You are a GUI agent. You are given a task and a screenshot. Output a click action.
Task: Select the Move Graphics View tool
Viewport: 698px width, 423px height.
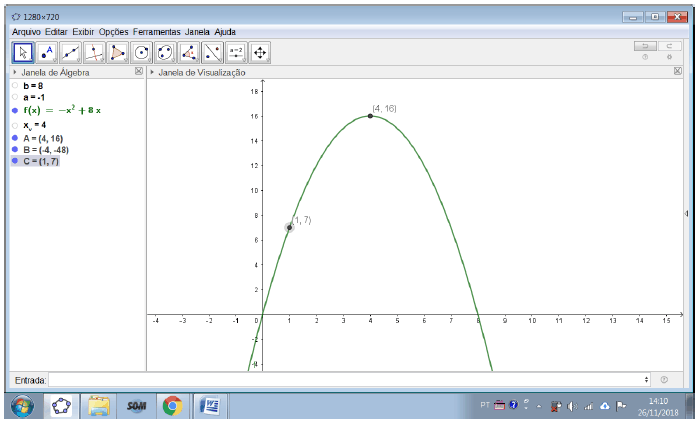[260, 52]
